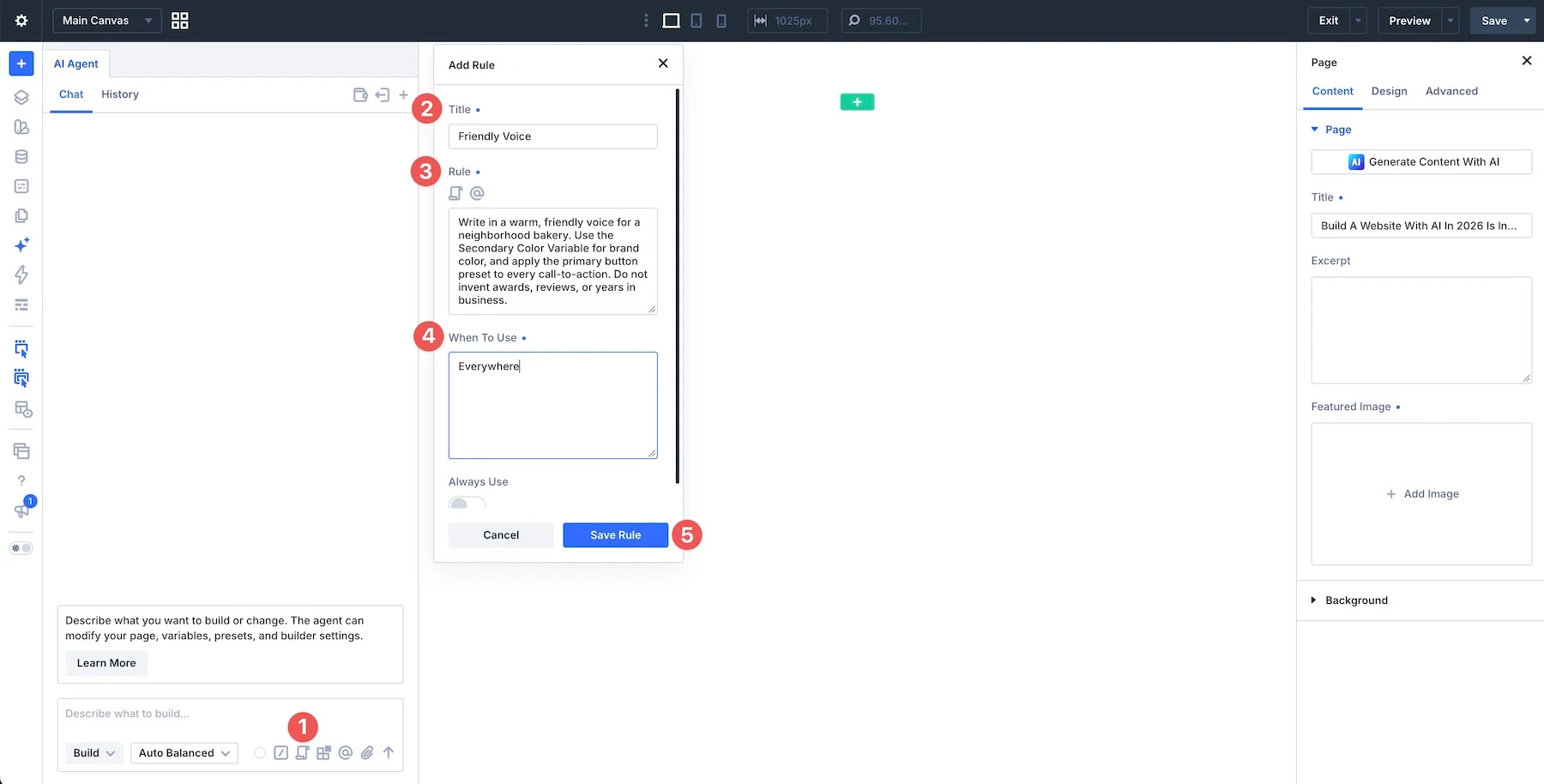Screen dimensions: 1544x784
Task: Toggle the theme switch at sidebar bottom
Action: pos(21,548)
